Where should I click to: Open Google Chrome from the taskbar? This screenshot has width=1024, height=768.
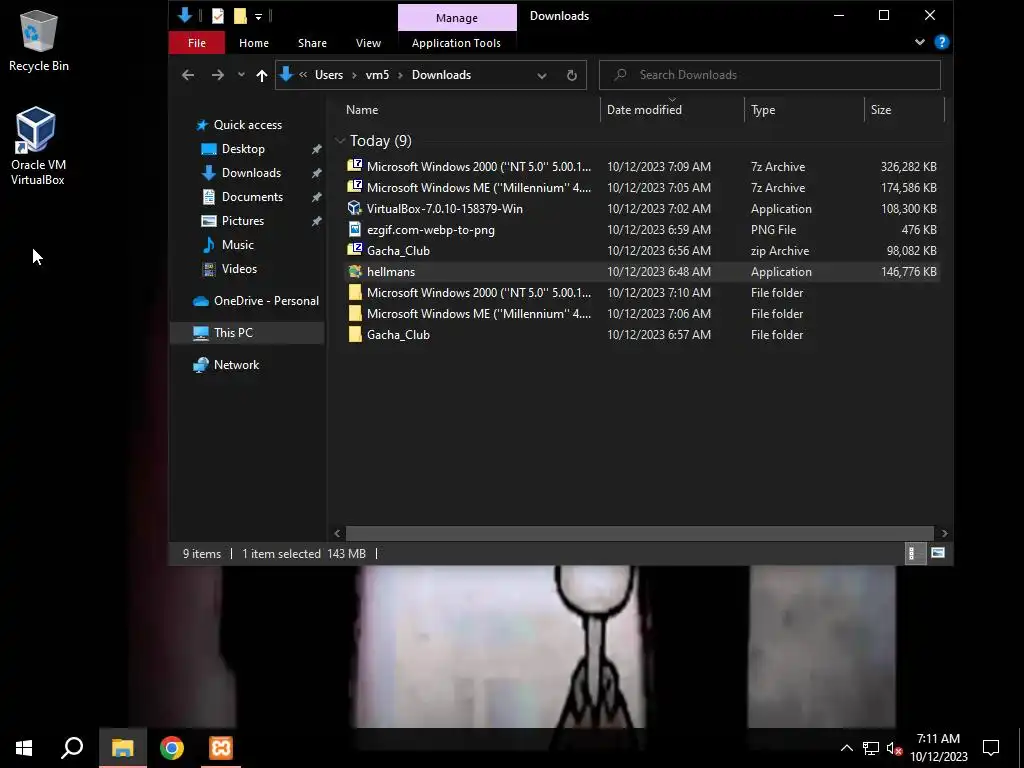(x=172, y=748)
